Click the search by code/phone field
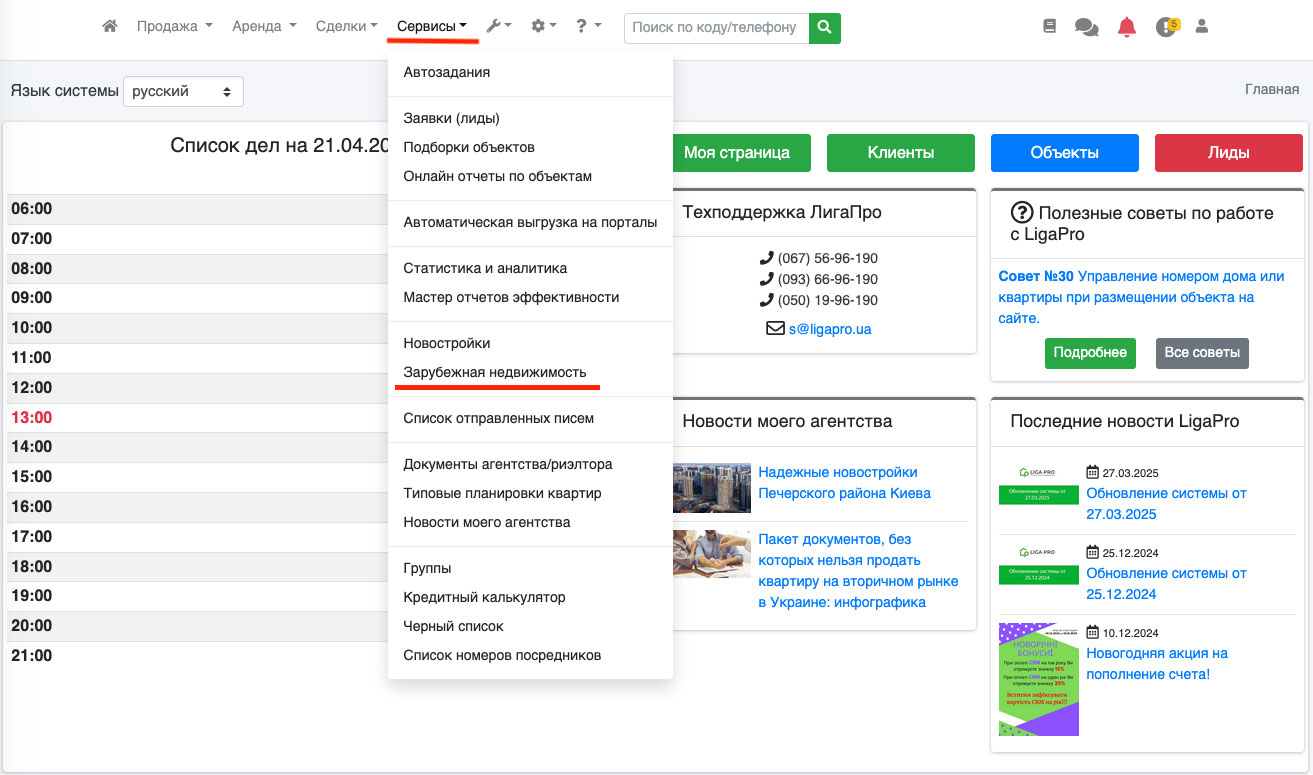Viewport: 1313px width, 775px height. tap(715, 28)
